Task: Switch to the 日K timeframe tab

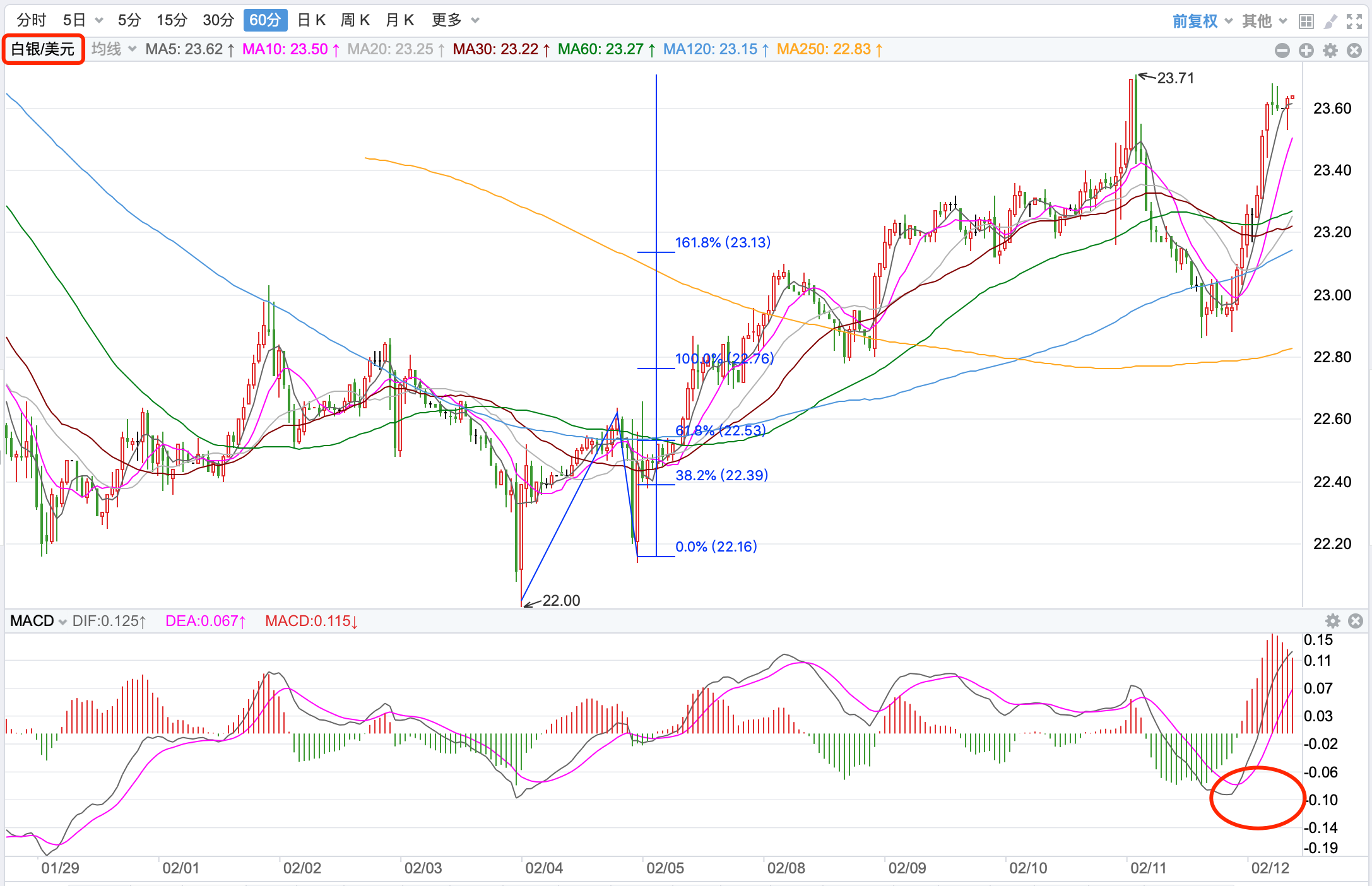Action: coord(311,20)
